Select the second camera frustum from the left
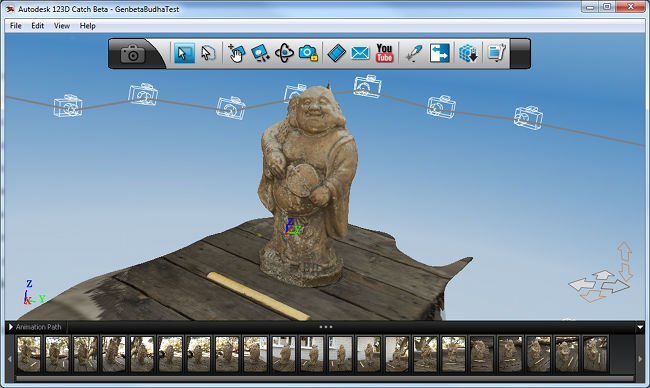 (143, 95)
